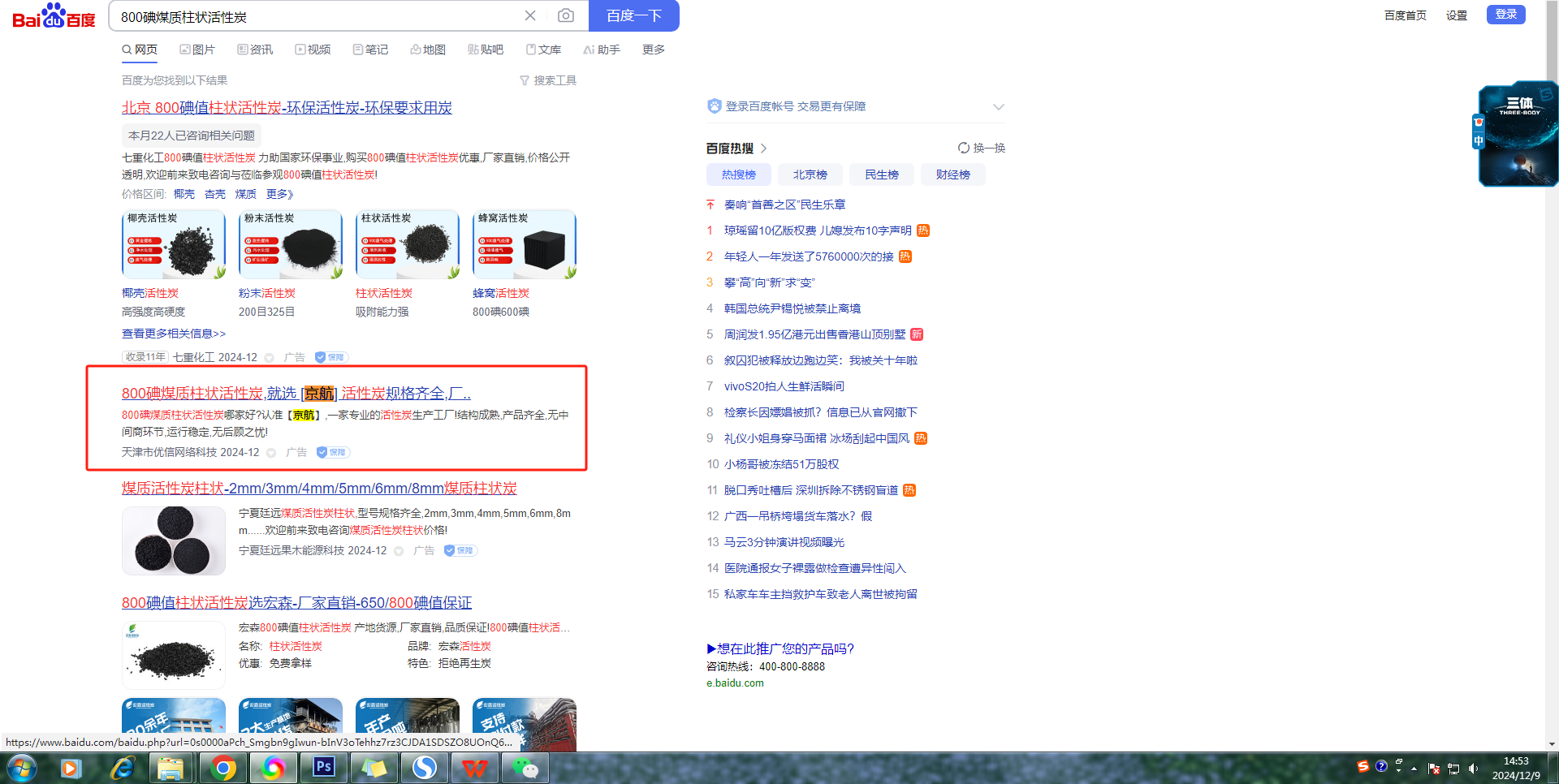
Task: Expand the 登录百度帐号 security banner
Action: pos(998,106)
